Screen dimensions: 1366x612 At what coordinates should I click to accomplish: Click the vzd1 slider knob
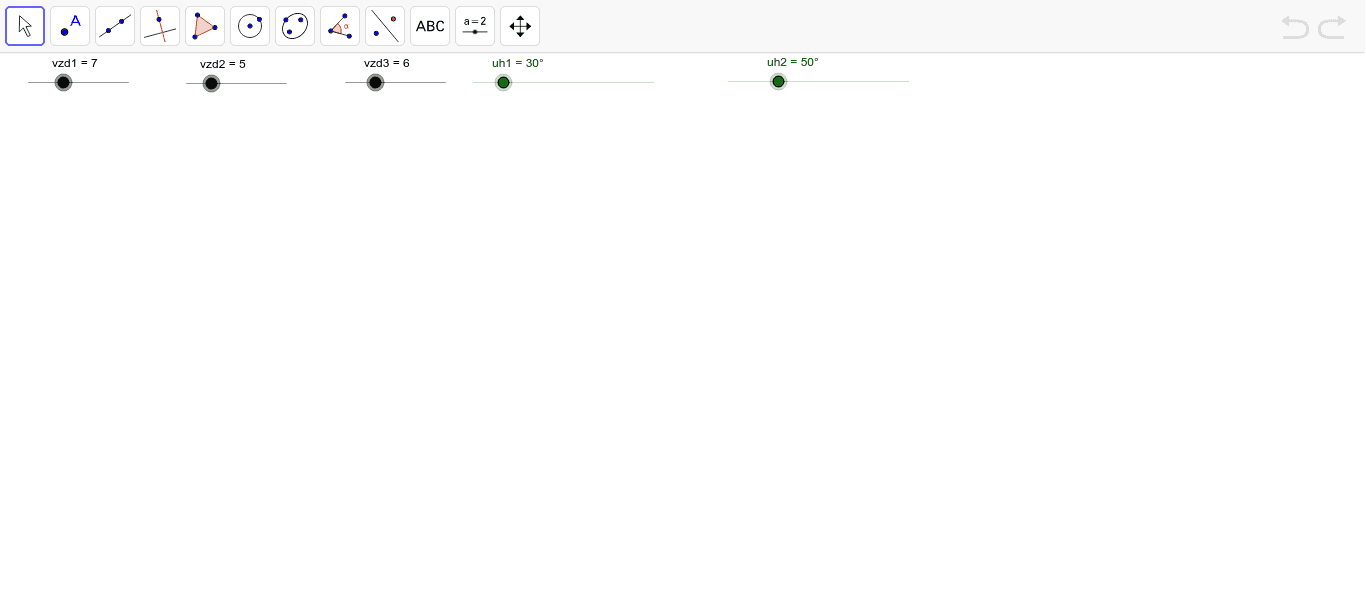coord(63,82)
